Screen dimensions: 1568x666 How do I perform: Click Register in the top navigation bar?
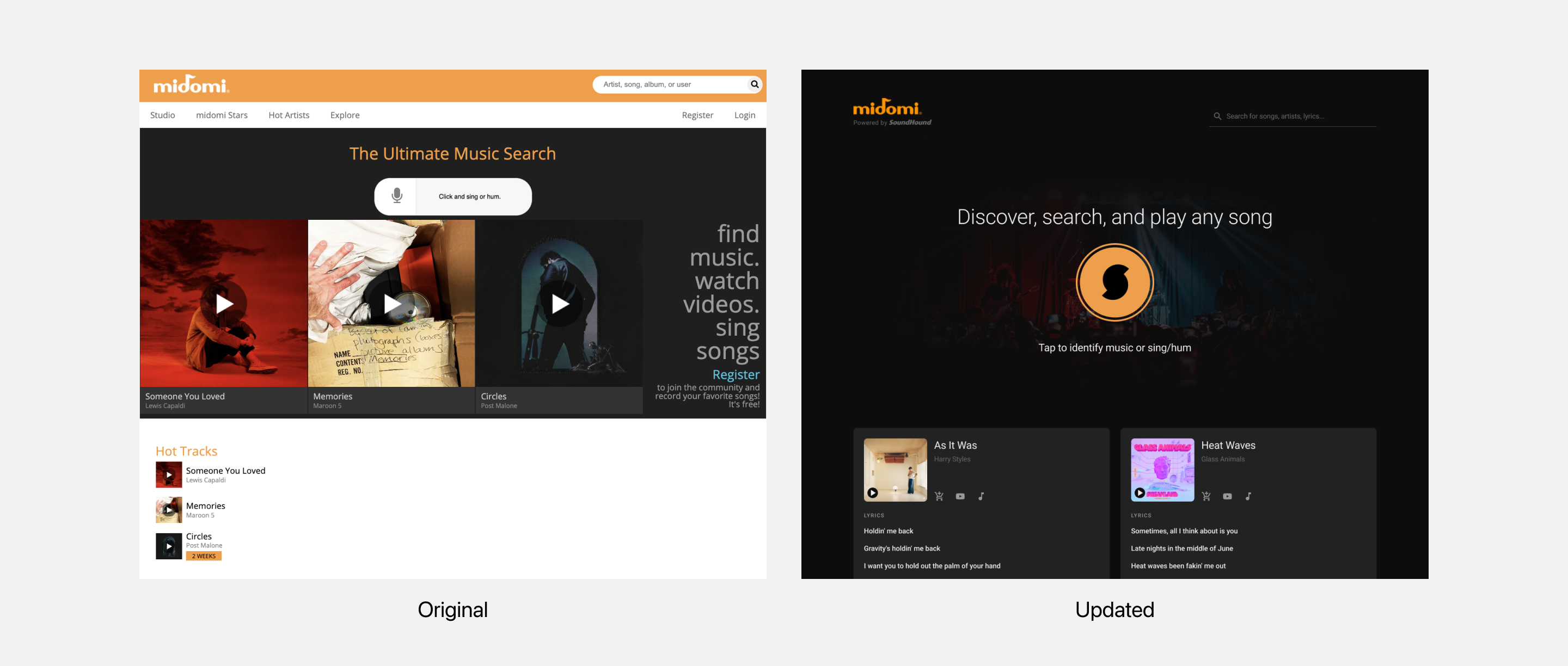tap(697, 115)
